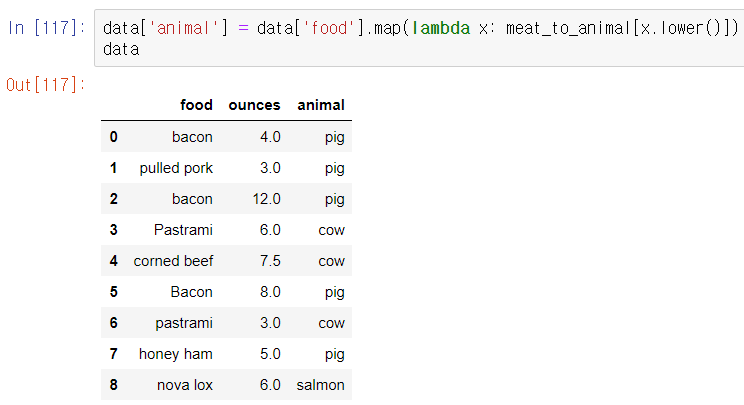Select the 'food' column header
Screen dimensions: 744x405
coord(196,105)
